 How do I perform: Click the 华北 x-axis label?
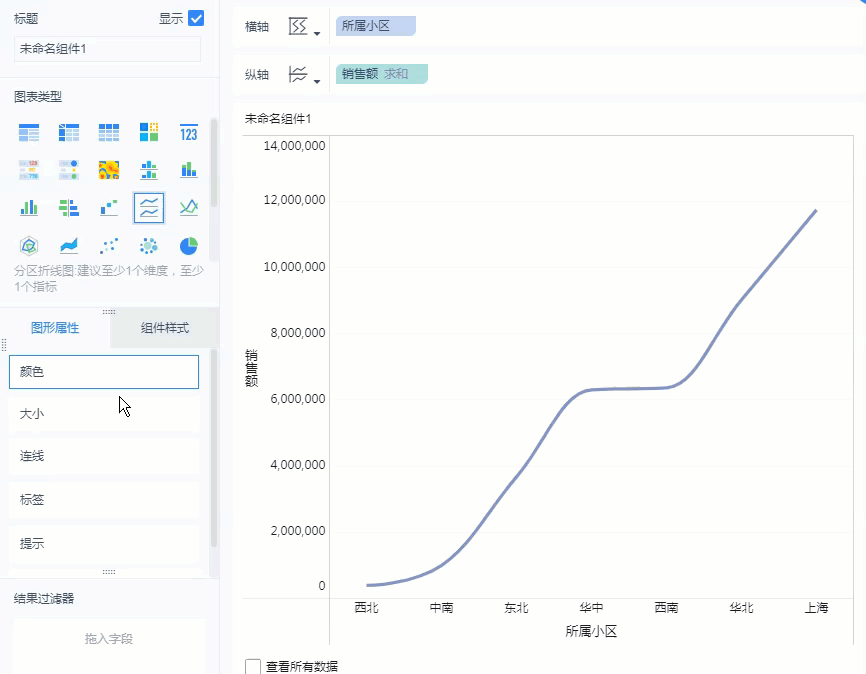tap(741, 608)
